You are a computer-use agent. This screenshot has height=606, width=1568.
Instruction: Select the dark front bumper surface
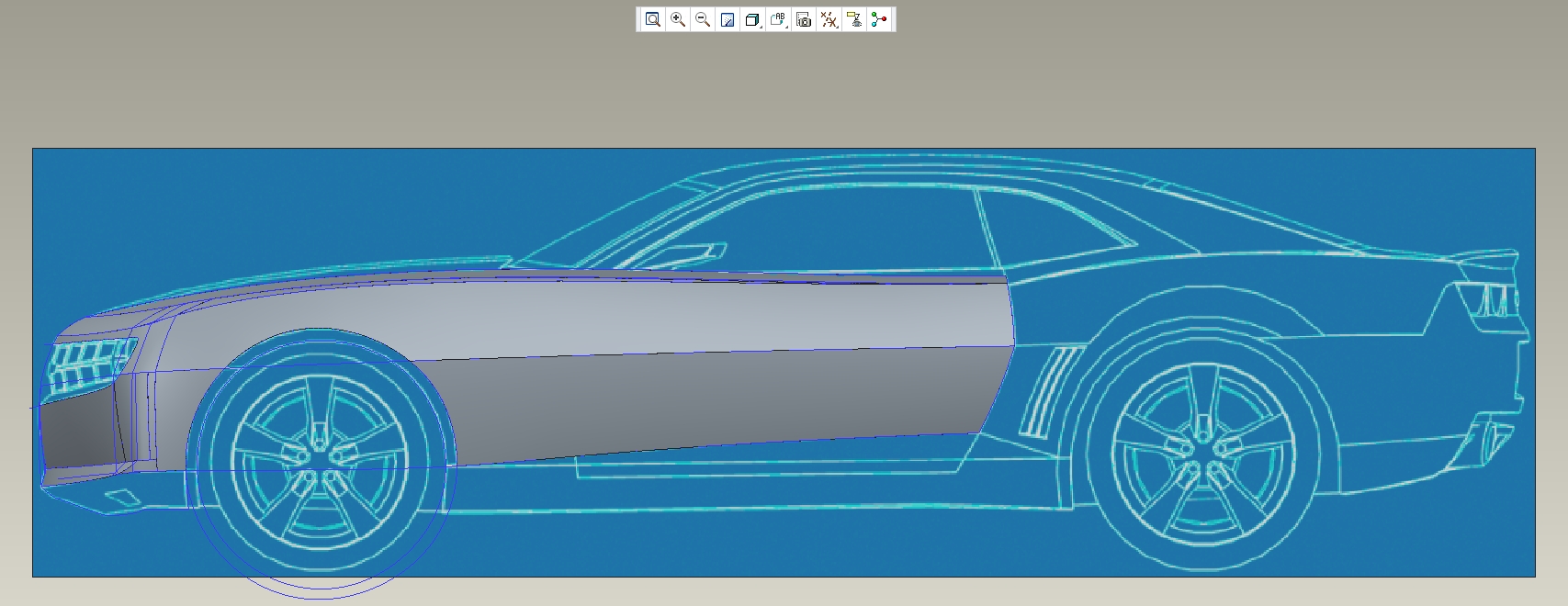pyautogui.click(x=81, y=433)
